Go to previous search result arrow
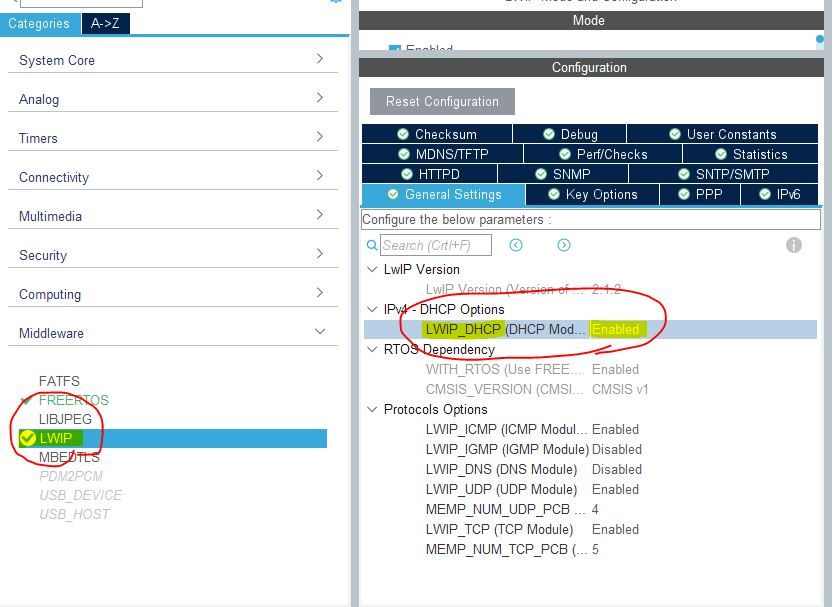Image resolution: width=839 pixels, height=607 pixels. tap(516, 245)
